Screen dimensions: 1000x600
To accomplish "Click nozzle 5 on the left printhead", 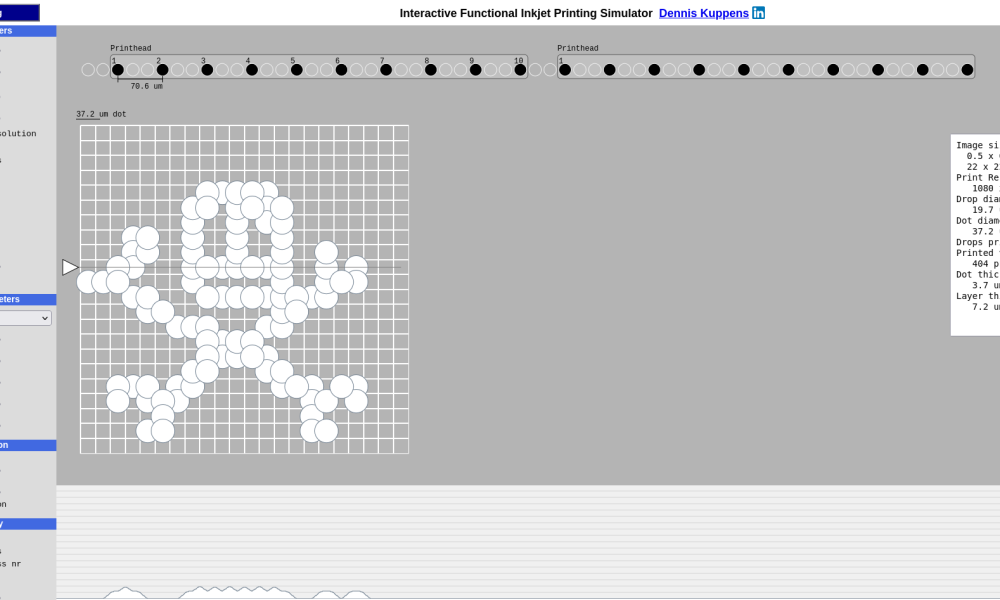I will (297, 70).
